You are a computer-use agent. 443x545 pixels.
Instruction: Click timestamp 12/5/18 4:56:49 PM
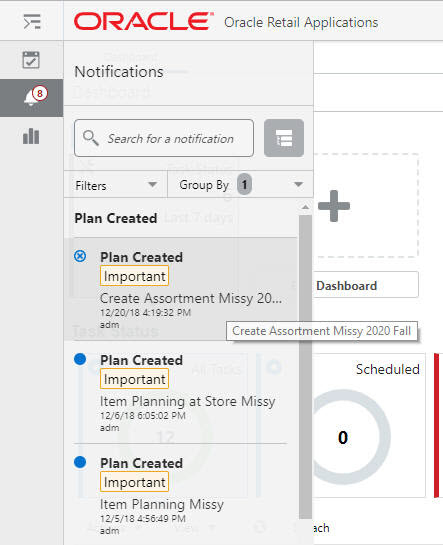143,518
